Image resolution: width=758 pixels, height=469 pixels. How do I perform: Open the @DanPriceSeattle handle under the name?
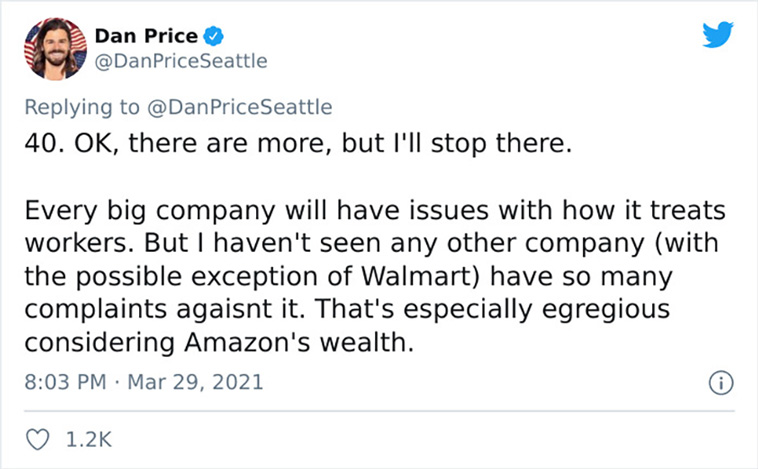pos(181,61)
